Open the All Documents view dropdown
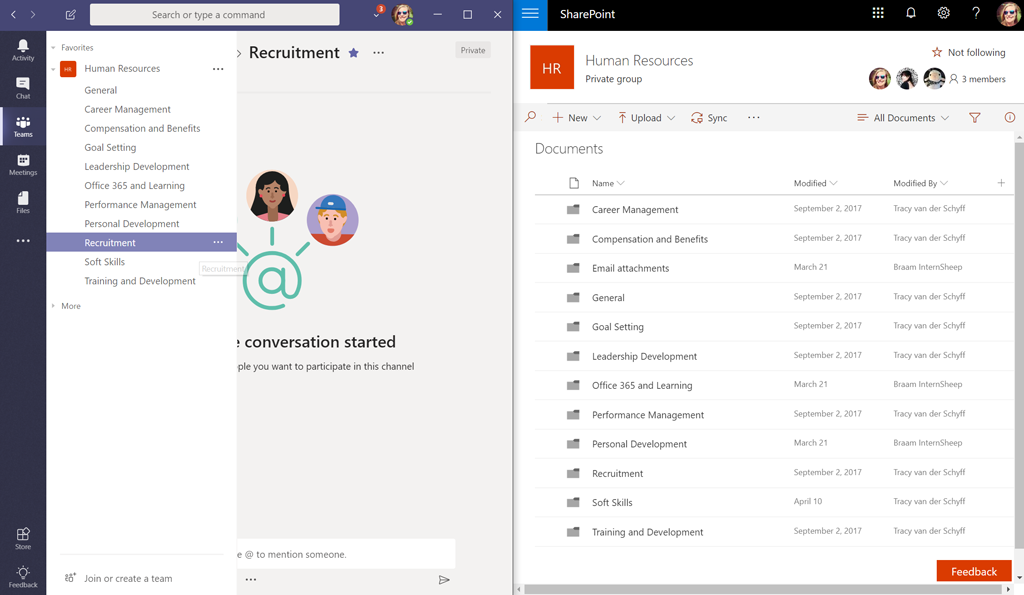 (x=903, y=118)
